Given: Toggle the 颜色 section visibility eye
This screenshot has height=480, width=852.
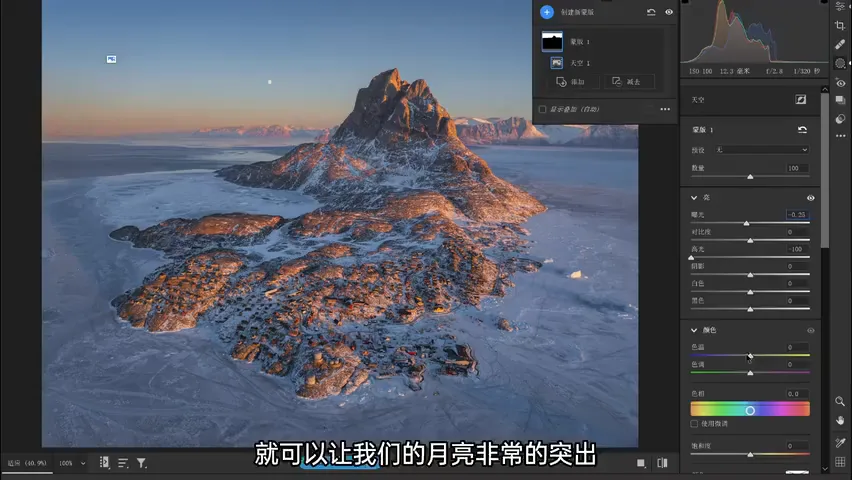Looking at the screenshot, I should (810, 330).
